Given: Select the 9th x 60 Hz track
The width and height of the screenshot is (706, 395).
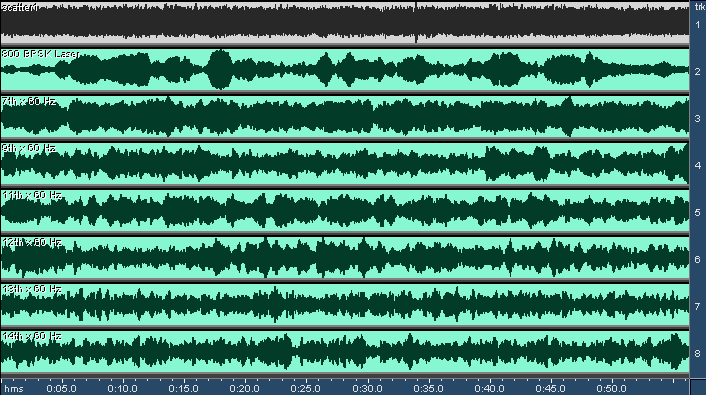Looking at the screenshot, I should (x=344, y=163).
